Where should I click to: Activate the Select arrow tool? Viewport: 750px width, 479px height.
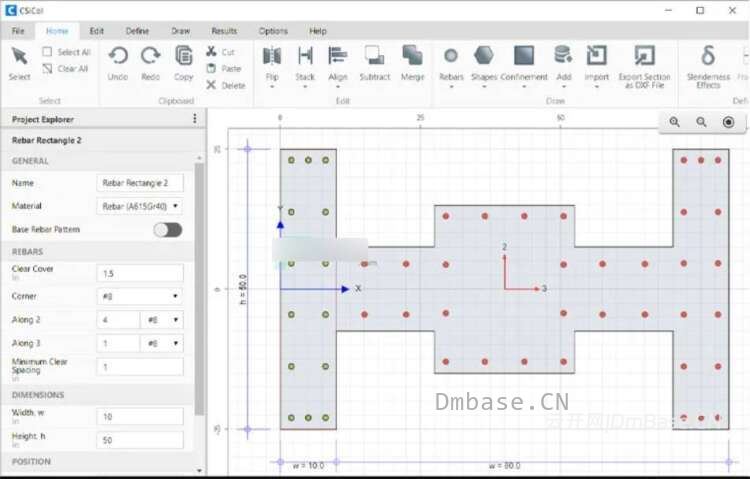tap(20, 63)
